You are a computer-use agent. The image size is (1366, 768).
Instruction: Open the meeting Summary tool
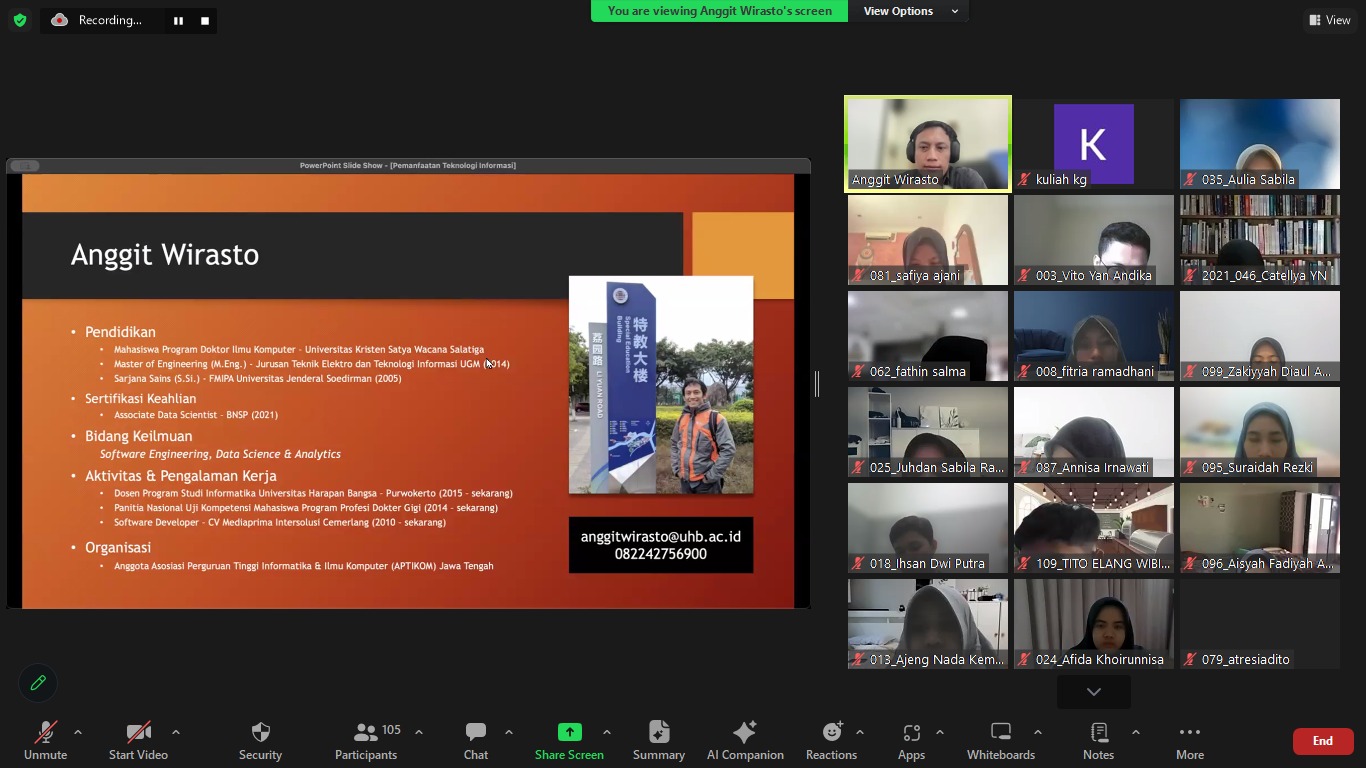[x=659, y=741]
